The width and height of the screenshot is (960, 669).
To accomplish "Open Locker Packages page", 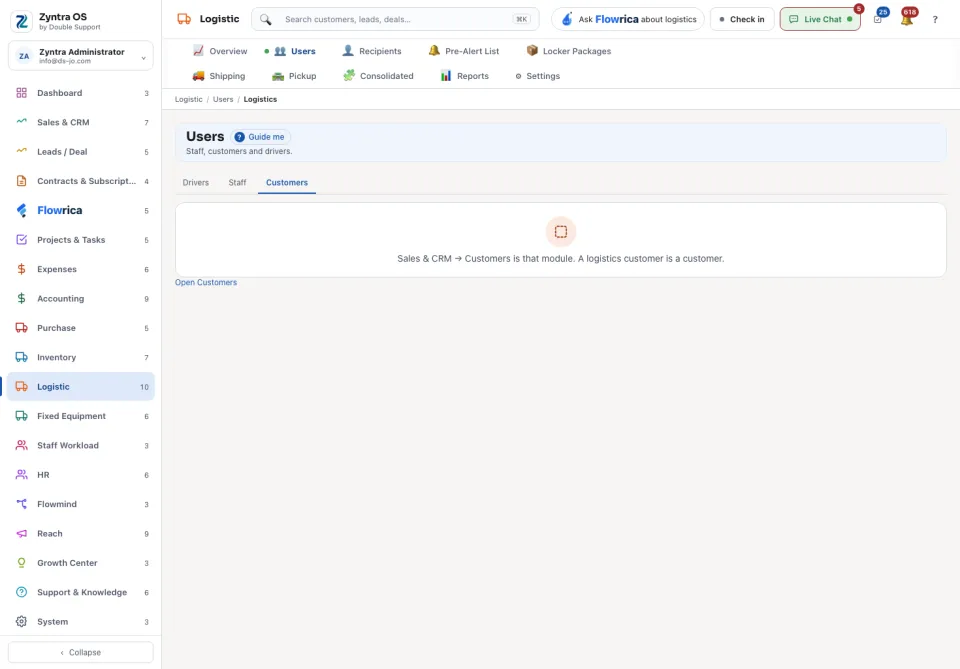I will pos(569,51).
